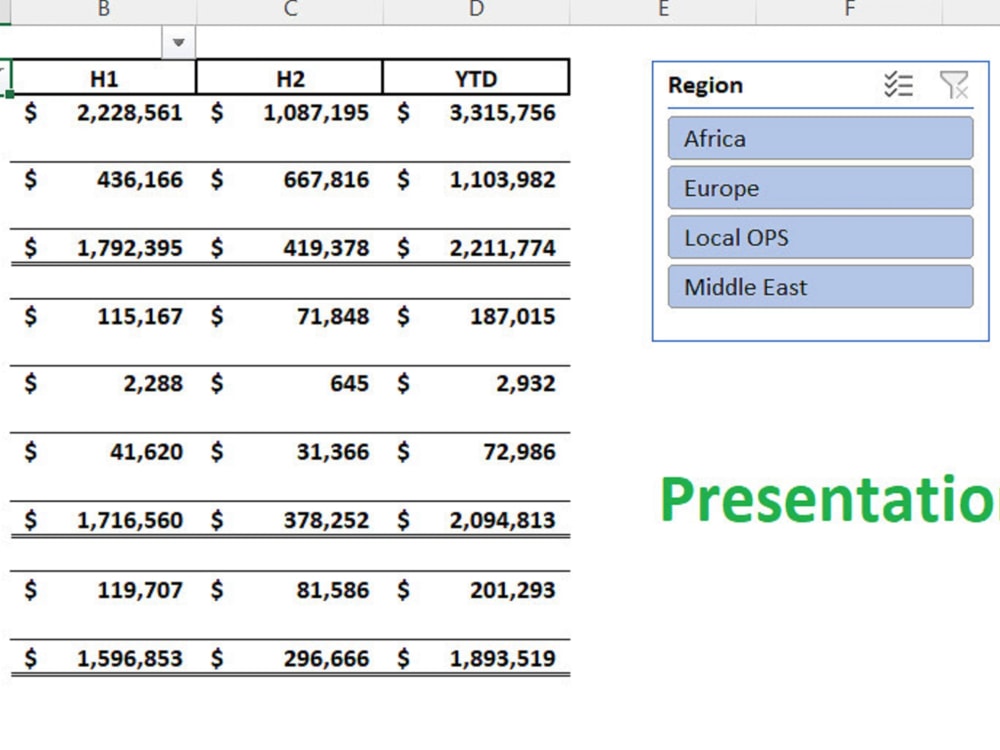The height and width of the screenshot is (750, 1000).
Task: Select the cell with 378,252
Action: pos(290,519)
